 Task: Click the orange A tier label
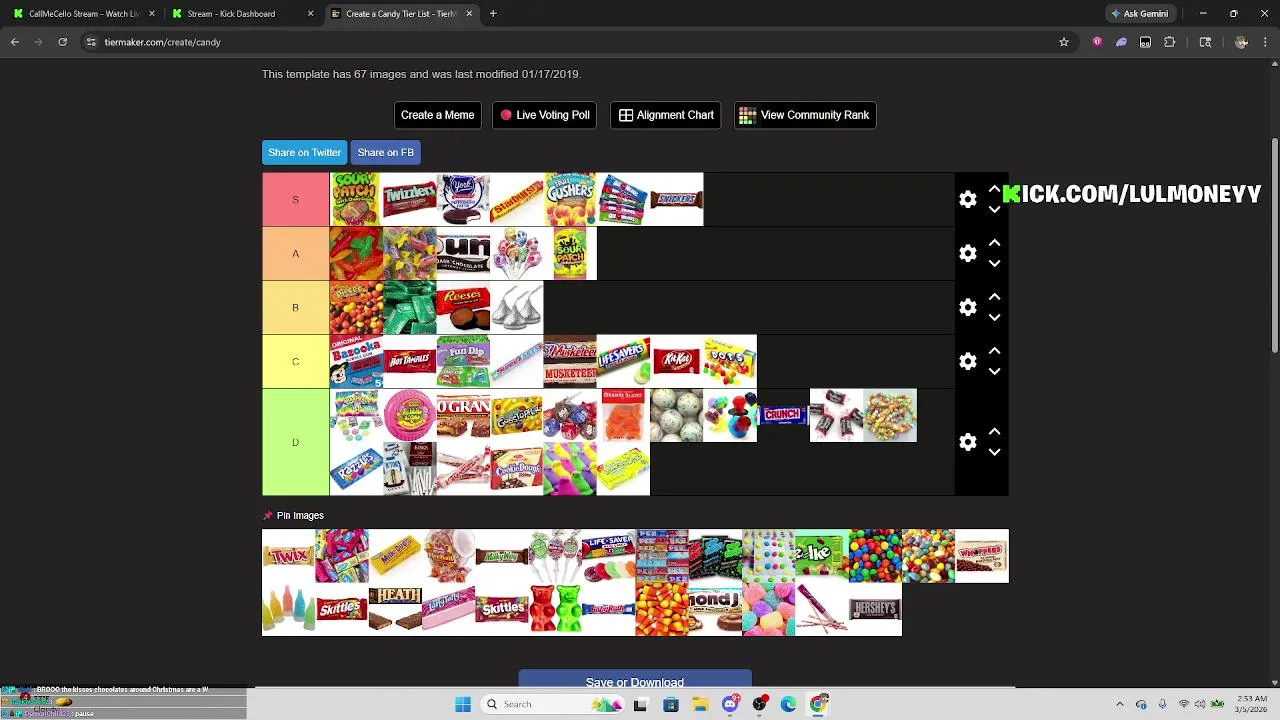(295, 253)
